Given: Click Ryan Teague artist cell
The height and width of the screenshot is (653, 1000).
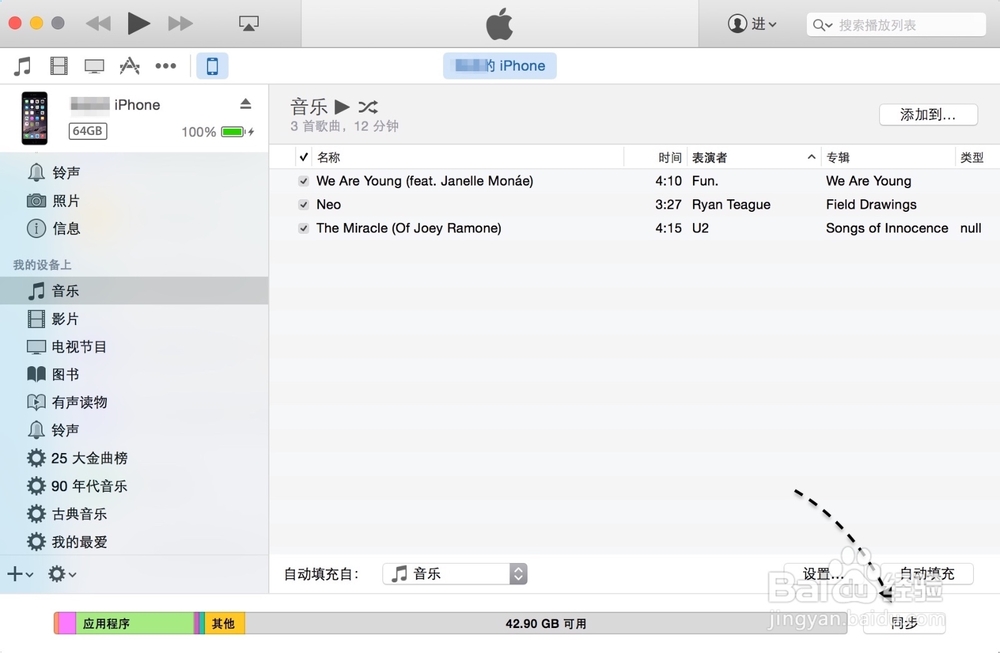Looking at the screenshot, I should pos(731,205).
